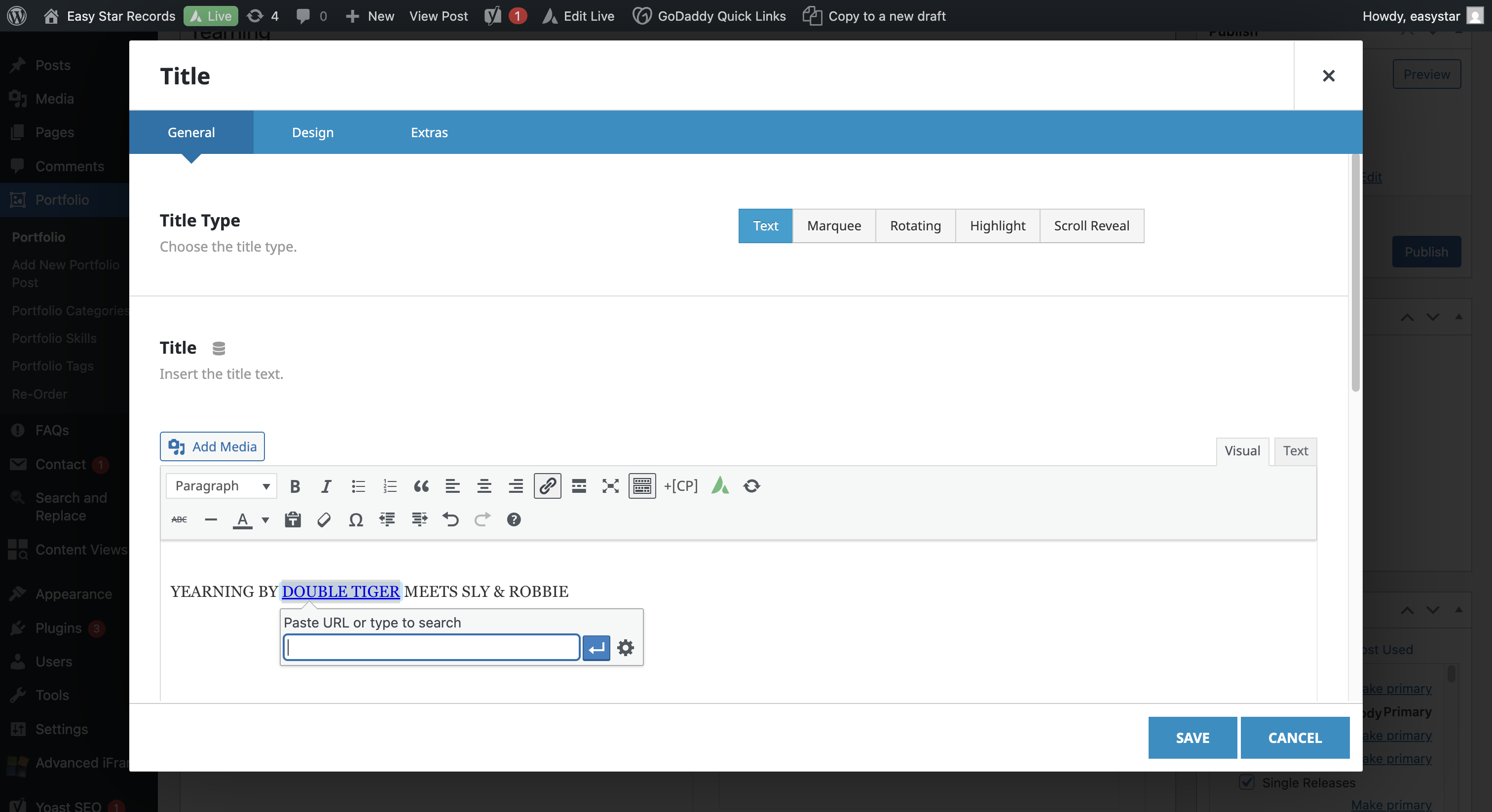The height and width of the screenshot is (812, 1492).
Task: Open link options gear icon
Action: (x=626, y=648)
